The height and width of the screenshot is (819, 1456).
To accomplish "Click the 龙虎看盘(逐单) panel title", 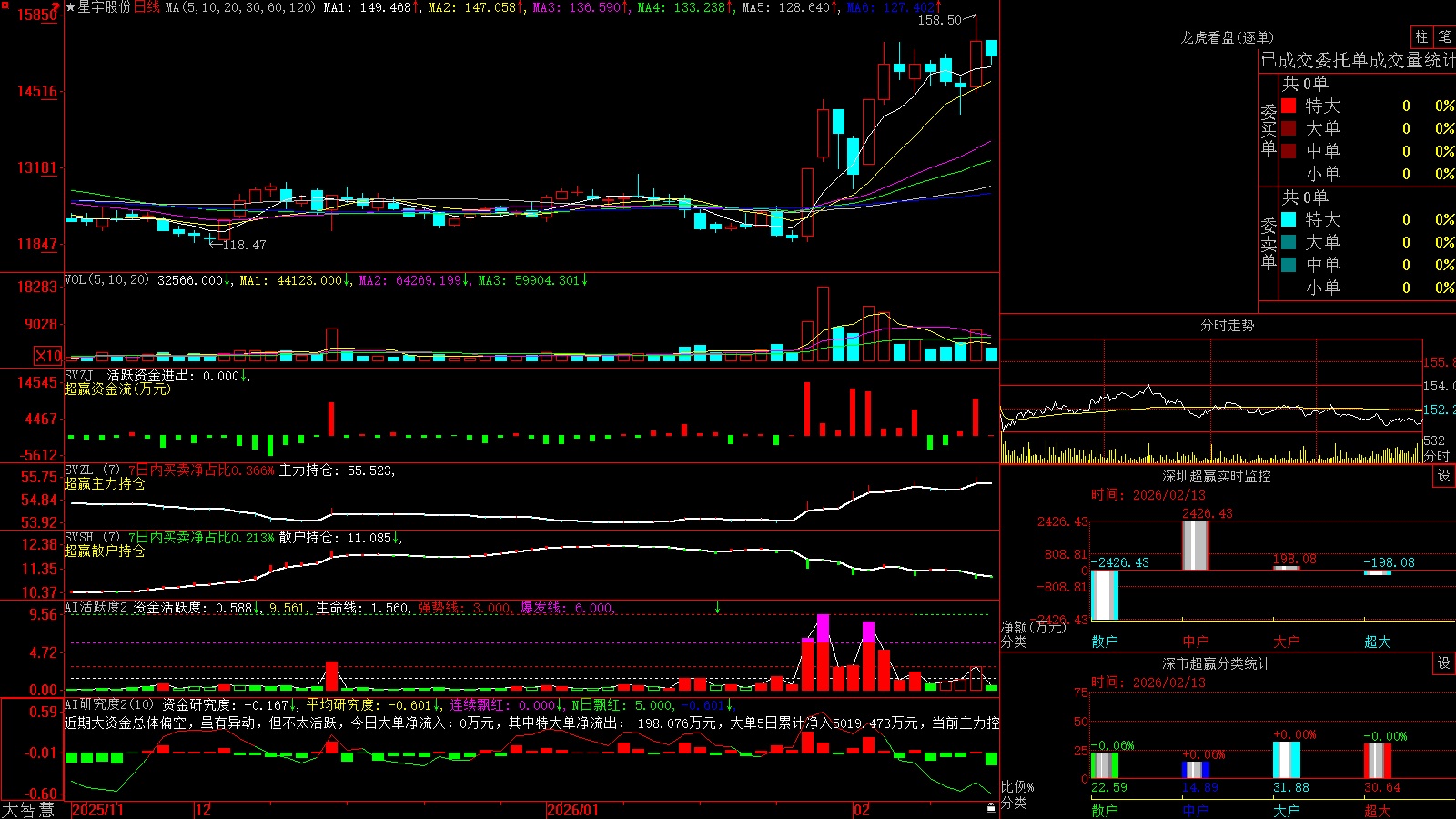I will point(1227,37).
